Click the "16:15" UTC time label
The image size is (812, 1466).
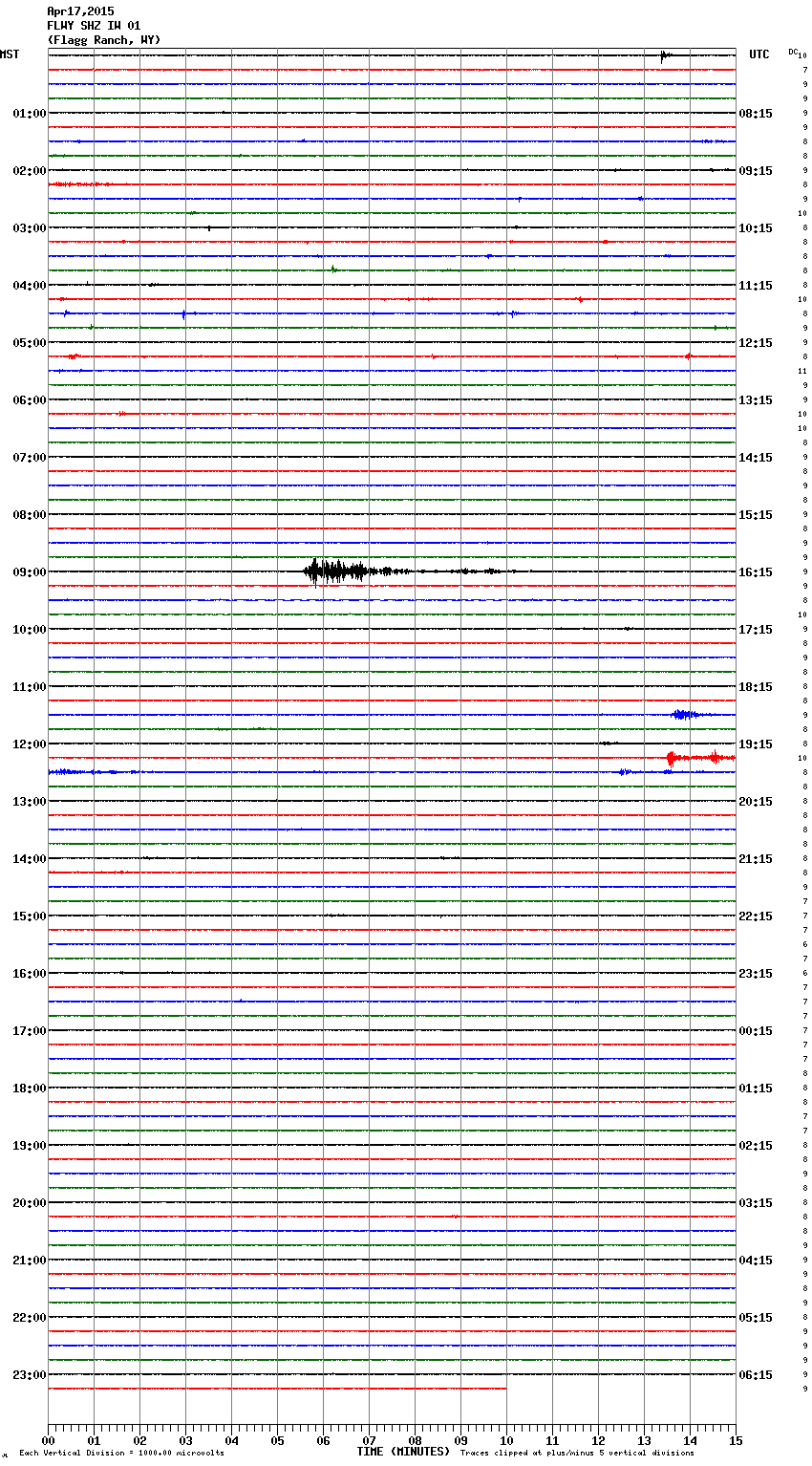coord(756,572)
